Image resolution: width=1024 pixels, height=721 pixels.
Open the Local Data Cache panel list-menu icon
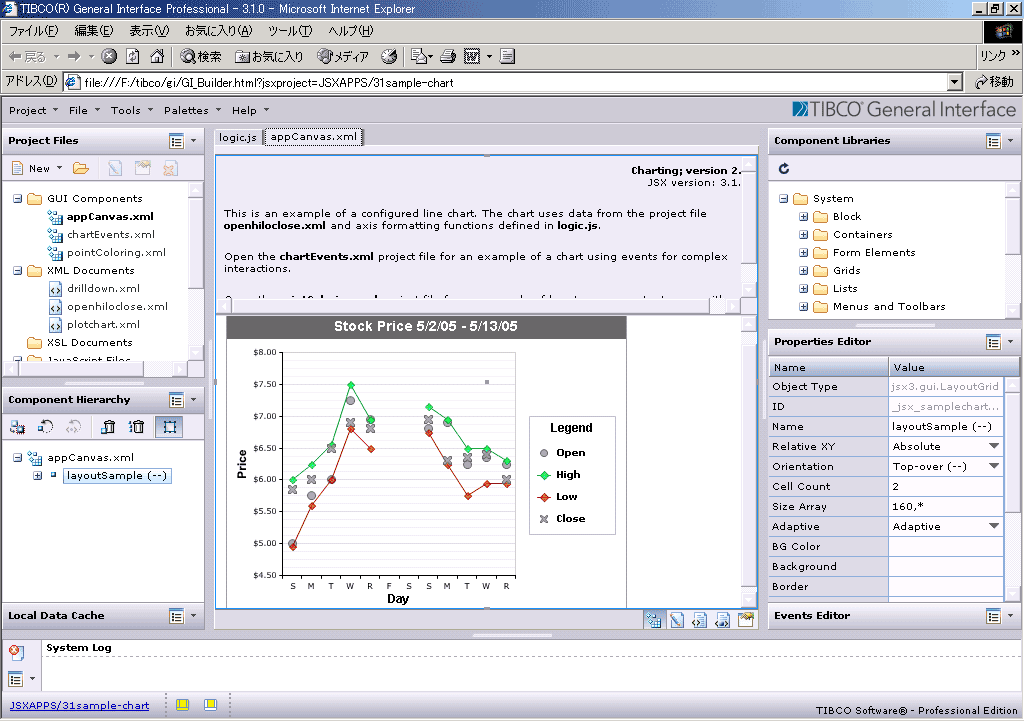pos(176,616)
